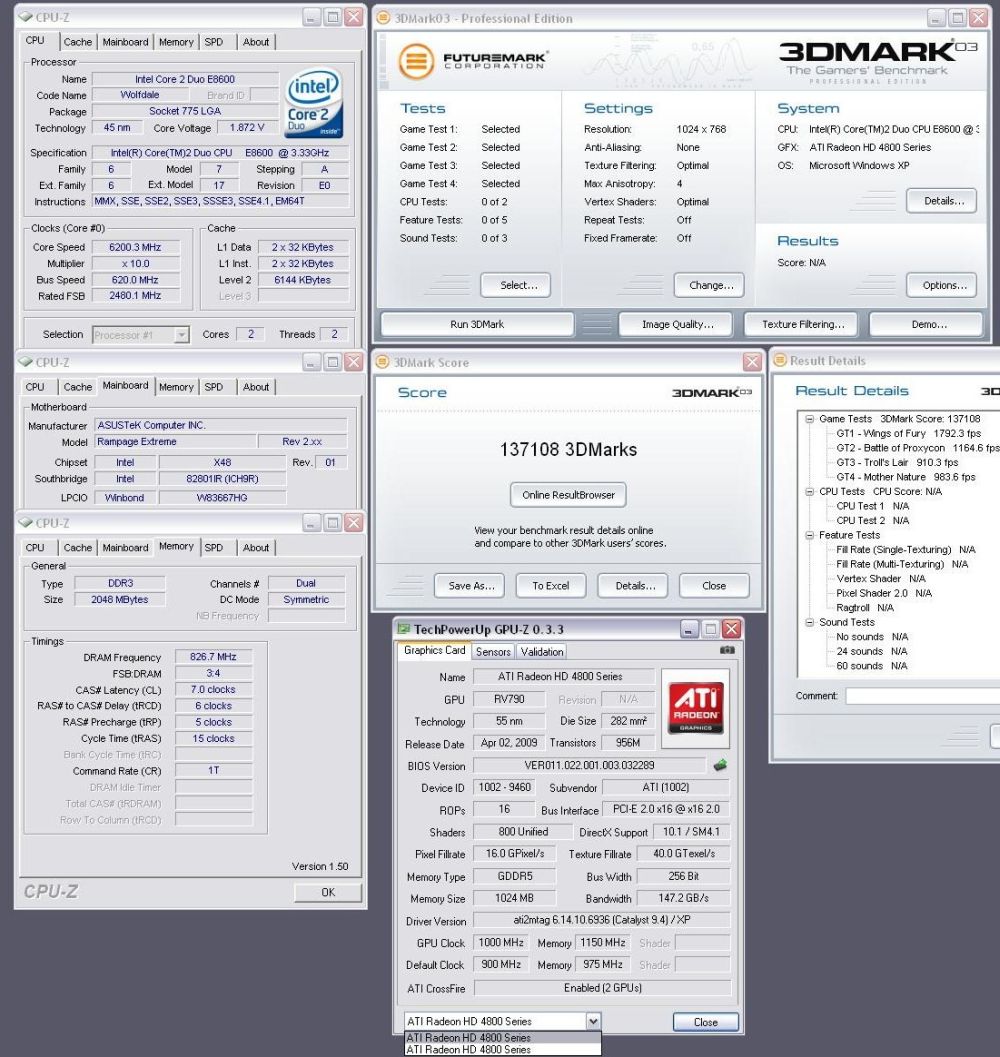Click DRAM Frequency value 826.7 MHz
This screenshot has width=1000, height=1057.
[213, 657]
